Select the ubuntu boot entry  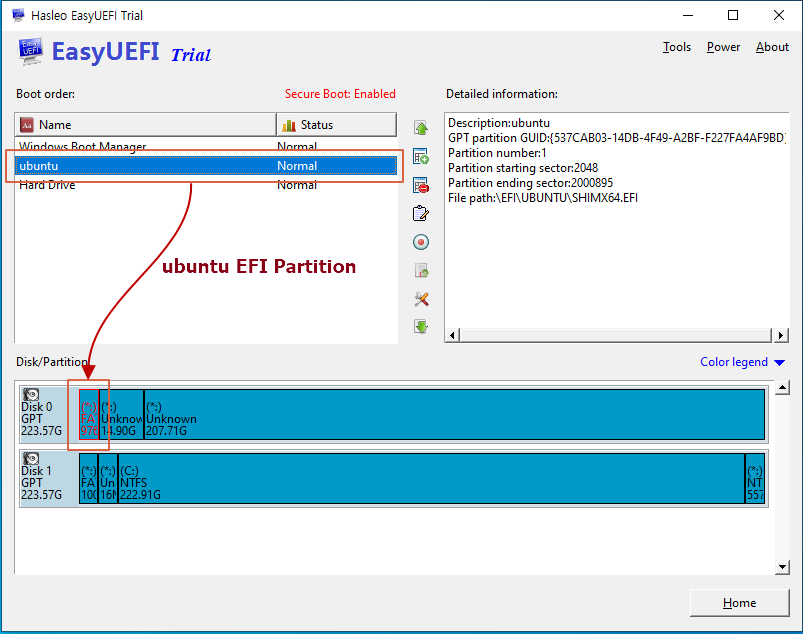205,165
